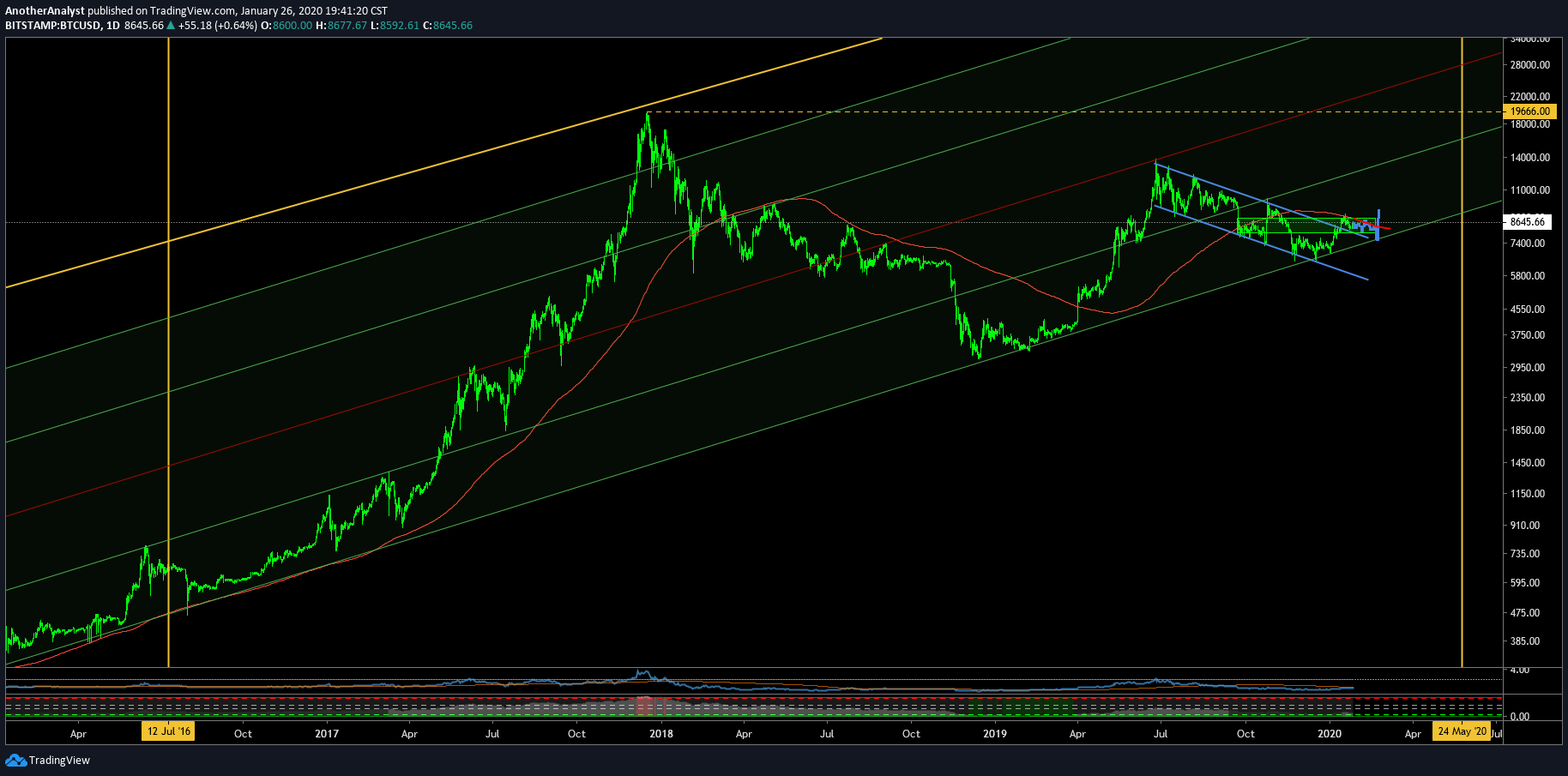Screen dimensions: 1568x776
Task: Click the 2019 label on time axis
Action: point(995,734)
